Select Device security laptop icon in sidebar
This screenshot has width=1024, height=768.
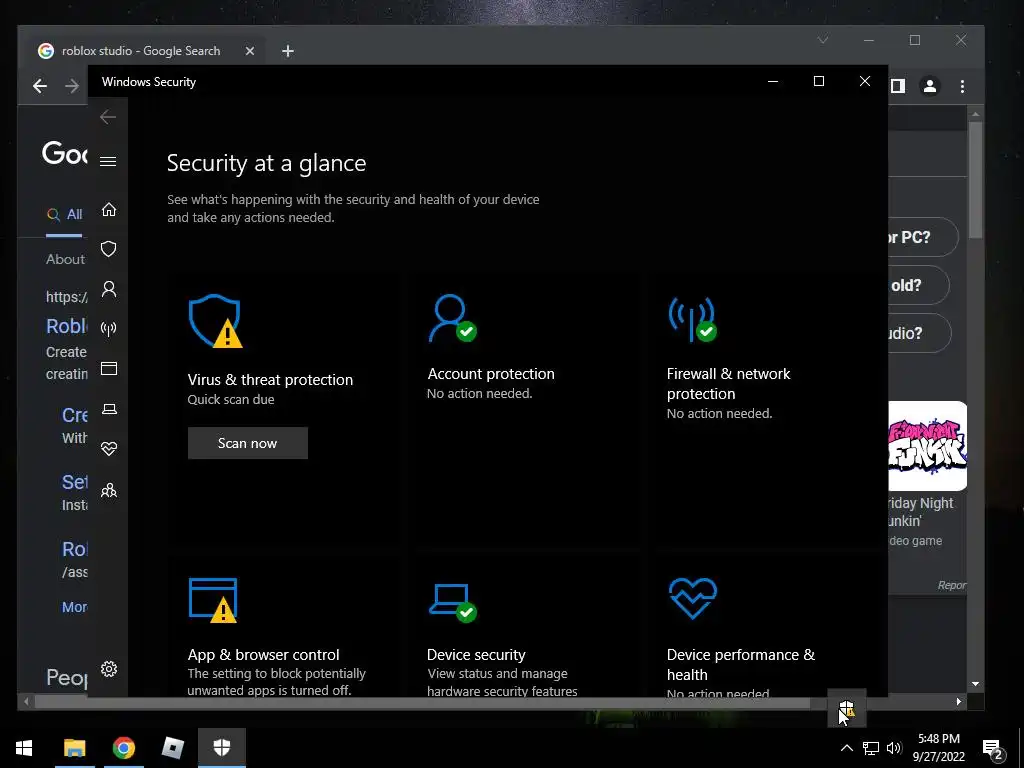click(109, 409)
